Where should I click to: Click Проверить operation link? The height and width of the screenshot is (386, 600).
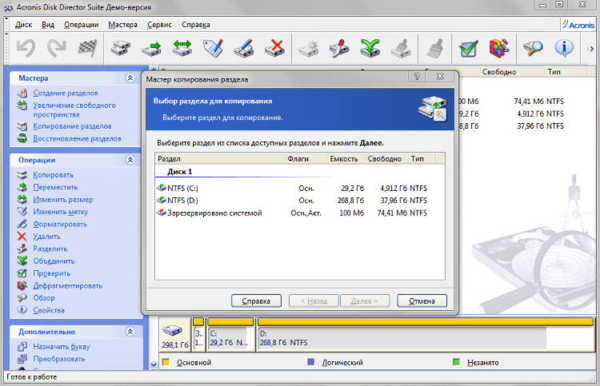[x=51, y=273]
